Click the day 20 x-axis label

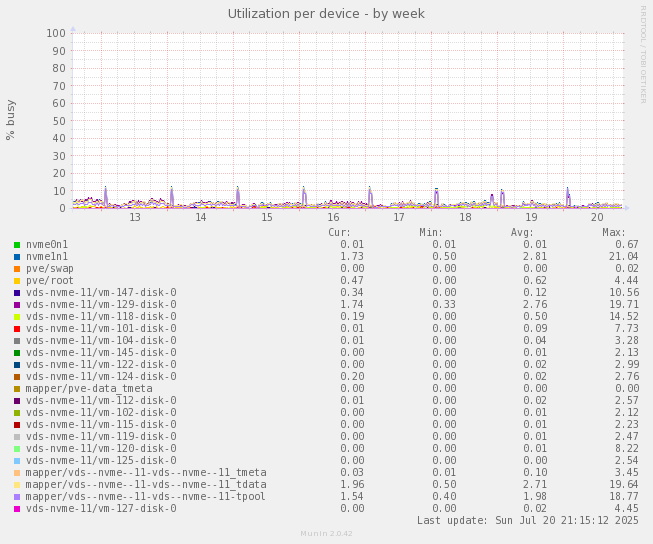click(x=597, y=217)
